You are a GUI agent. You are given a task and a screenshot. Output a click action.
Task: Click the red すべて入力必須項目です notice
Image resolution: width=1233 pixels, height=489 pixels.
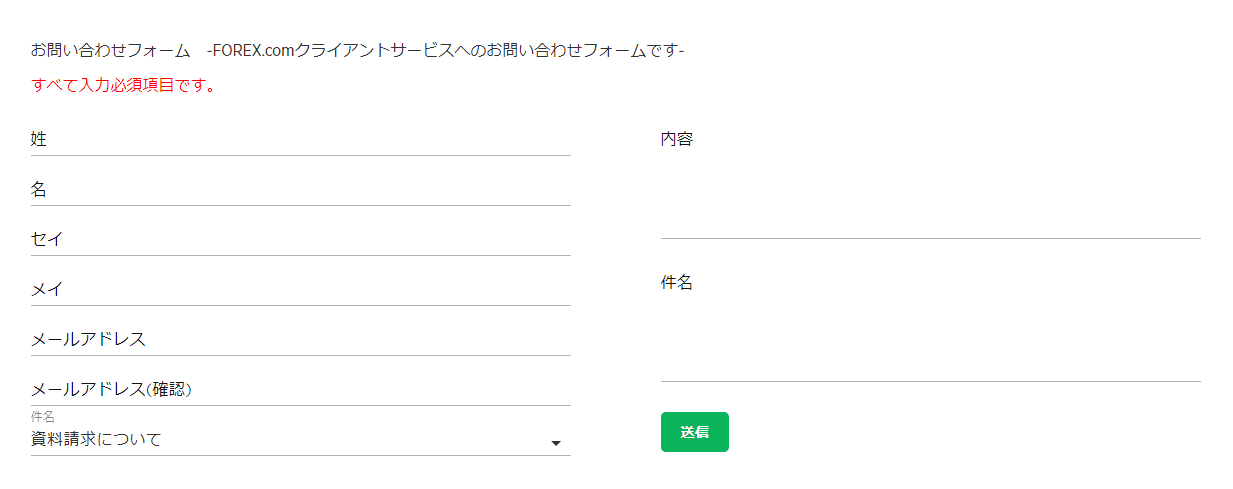124,85
